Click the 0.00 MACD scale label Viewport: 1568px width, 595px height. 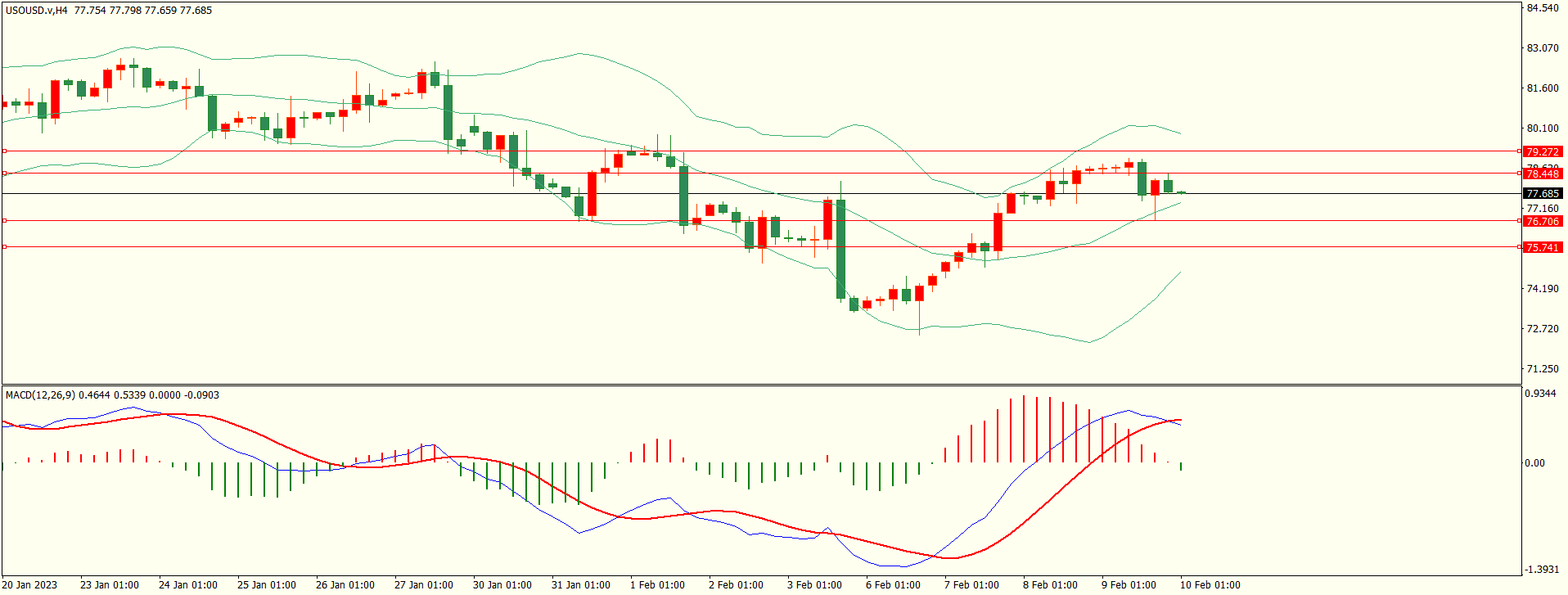tap(1534, 463)
